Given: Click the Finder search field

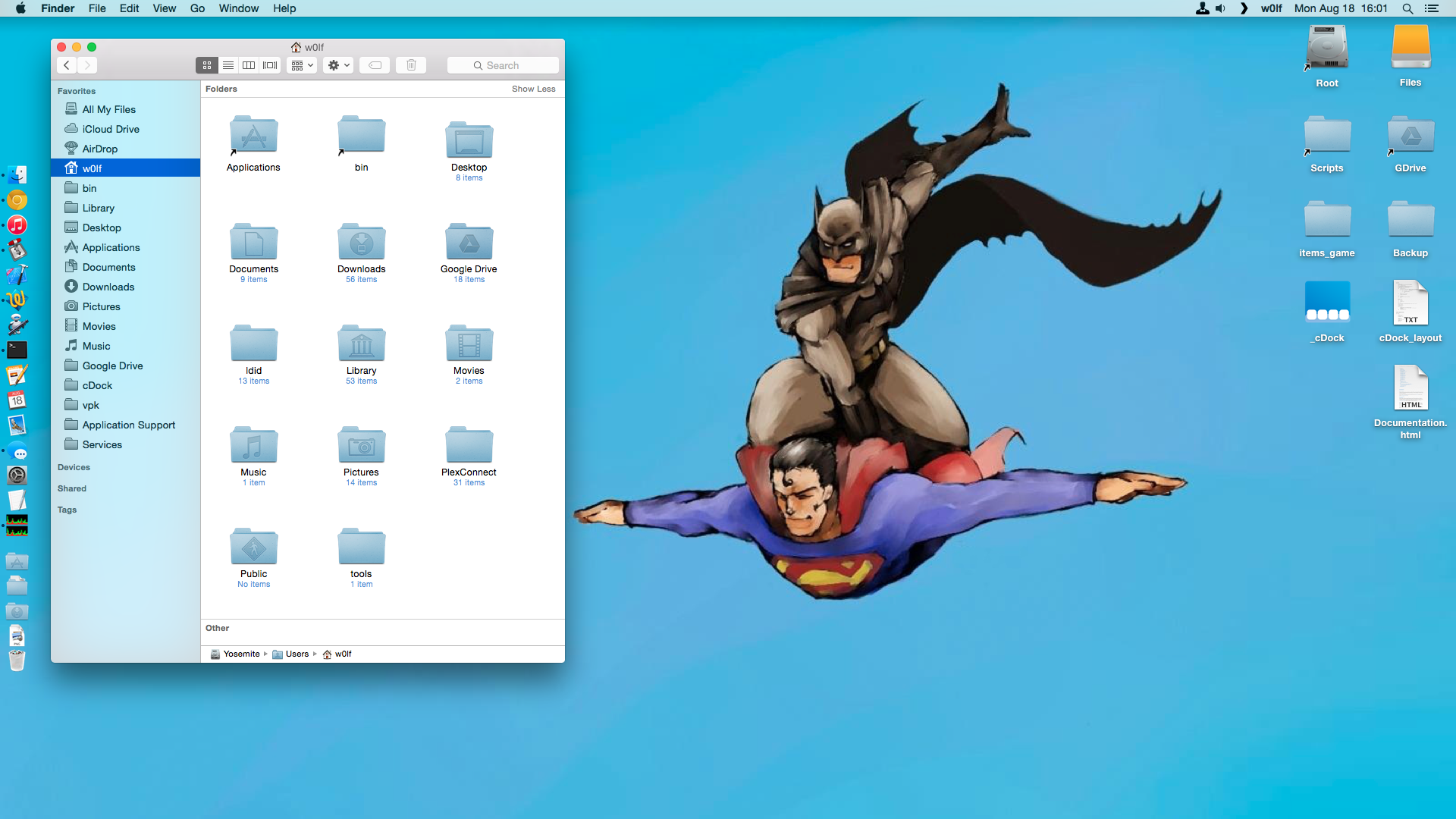Looking at the screenshot, I should [503, 65].
